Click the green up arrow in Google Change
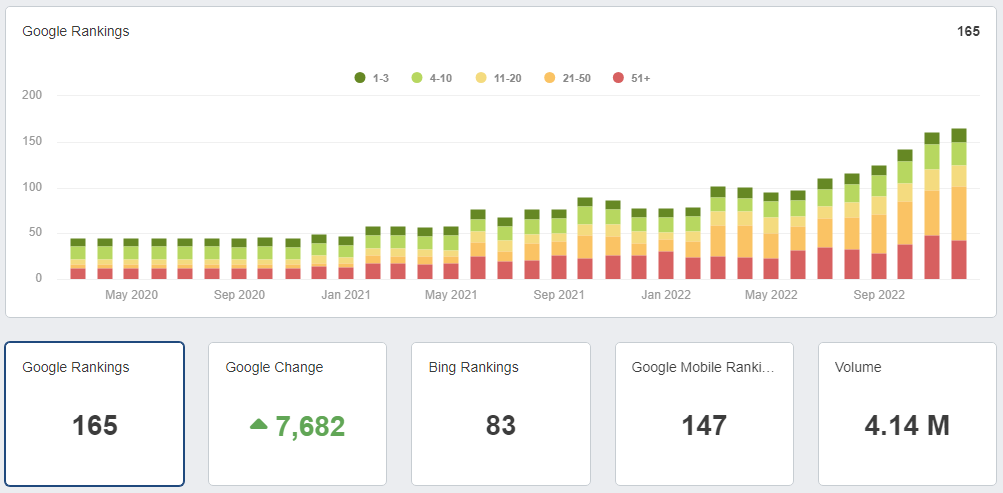The height and width of the screenshot is (493, 1003). [258, 423]
